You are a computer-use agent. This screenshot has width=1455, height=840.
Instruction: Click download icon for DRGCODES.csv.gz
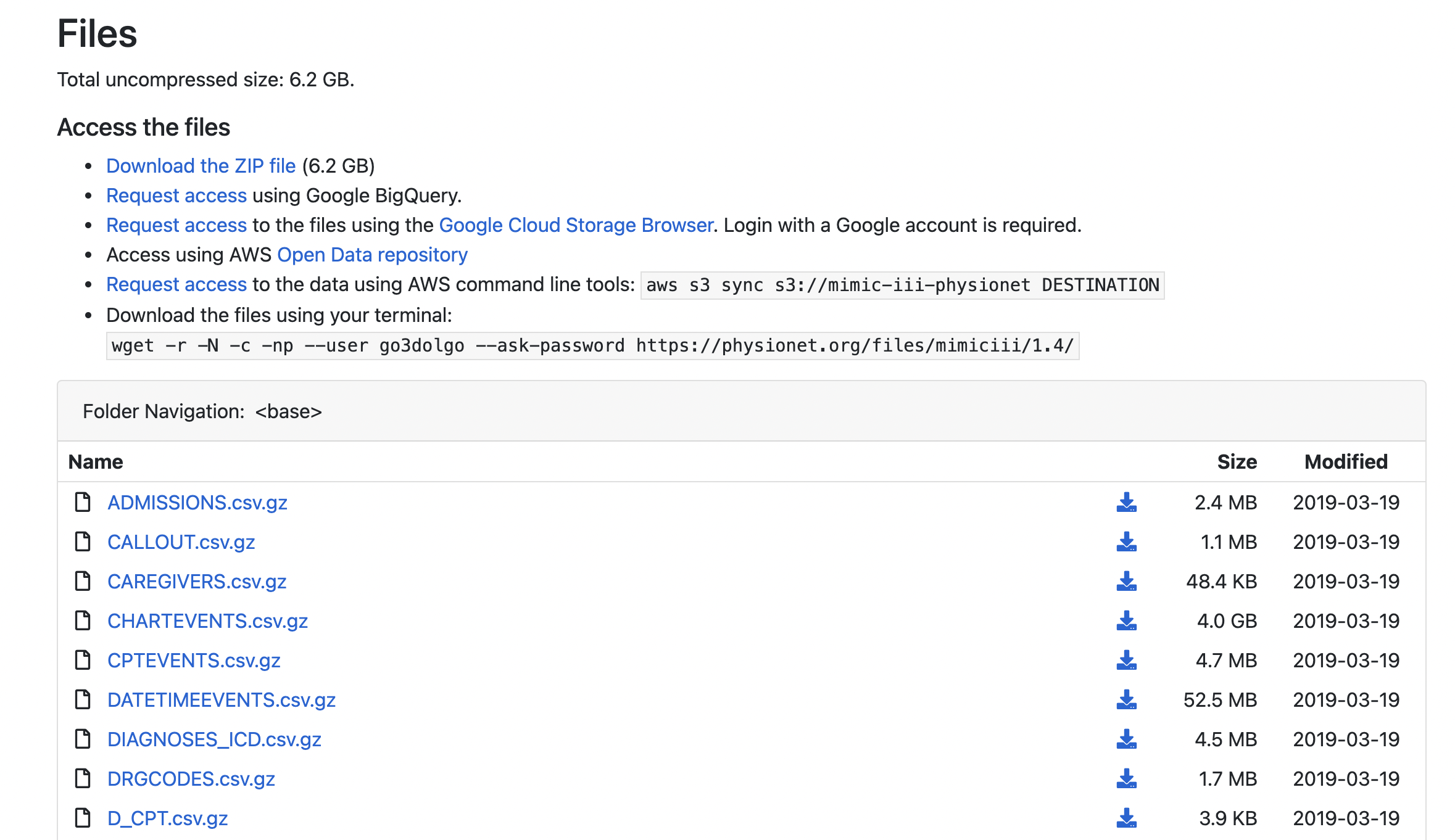point(1126,779)
